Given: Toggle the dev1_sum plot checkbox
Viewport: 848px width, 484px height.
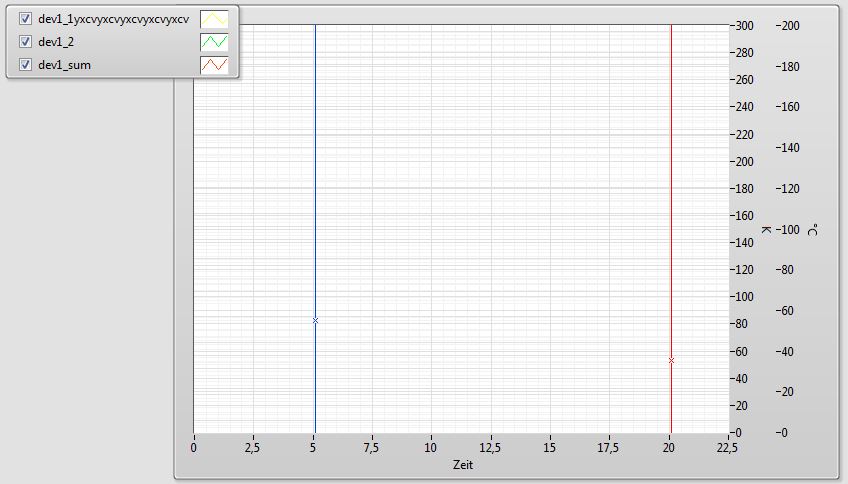Looking at the screenshot, I should pos(25,65).
